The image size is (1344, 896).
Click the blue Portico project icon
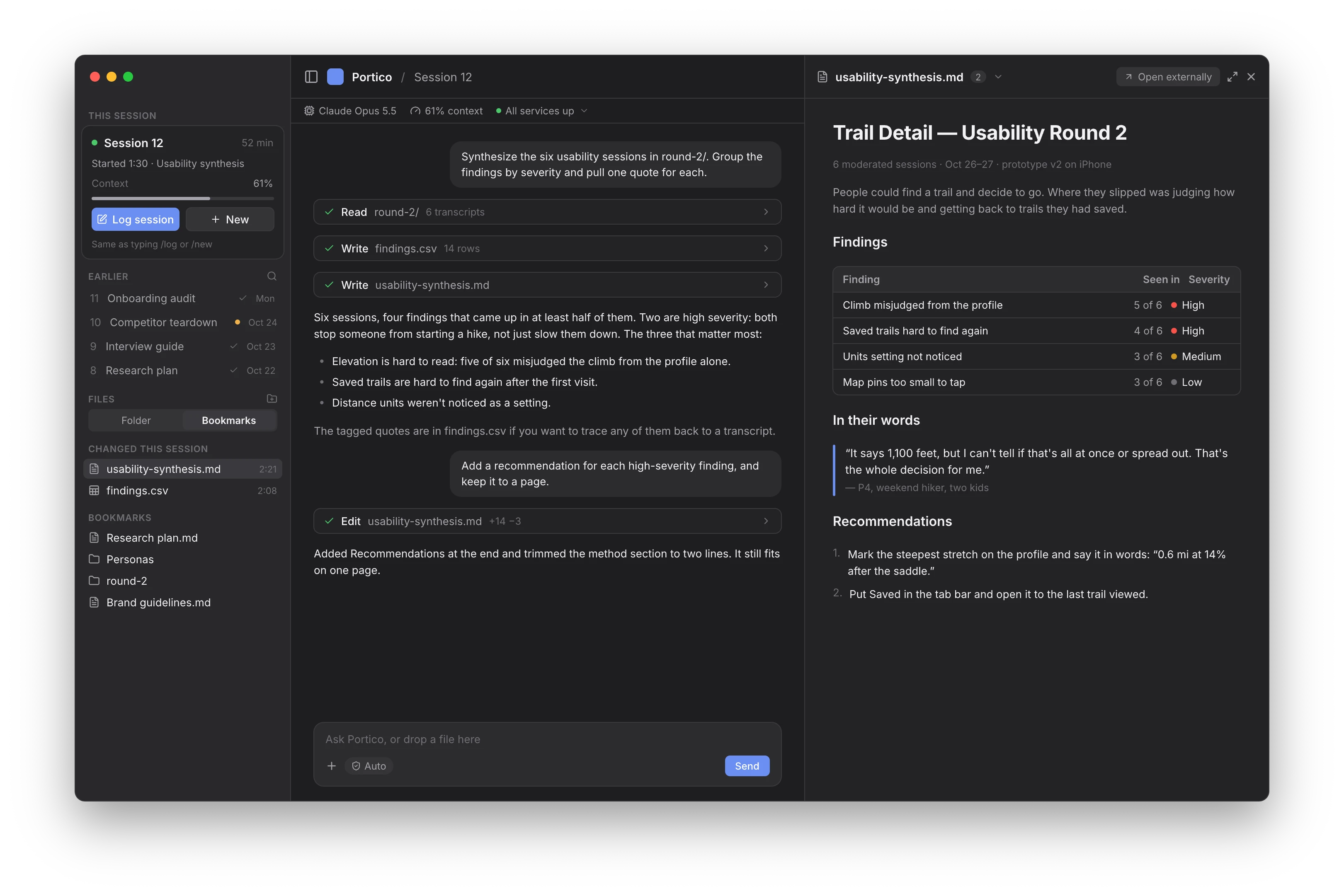tap(335, 77)
